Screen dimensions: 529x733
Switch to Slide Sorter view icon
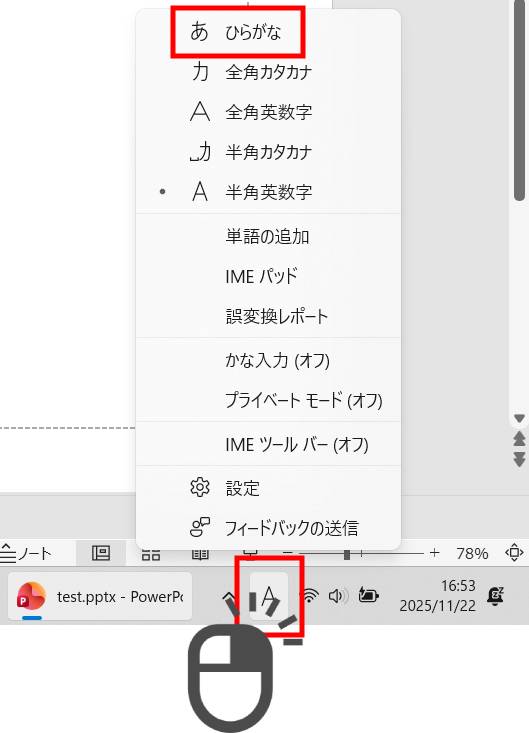[x=150, y=555]
